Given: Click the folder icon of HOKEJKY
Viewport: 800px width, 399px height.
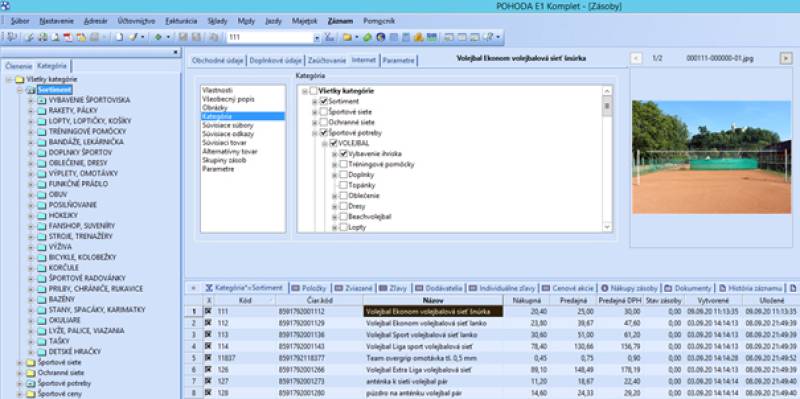Looking at the screenshot, I should click(41, 215).
